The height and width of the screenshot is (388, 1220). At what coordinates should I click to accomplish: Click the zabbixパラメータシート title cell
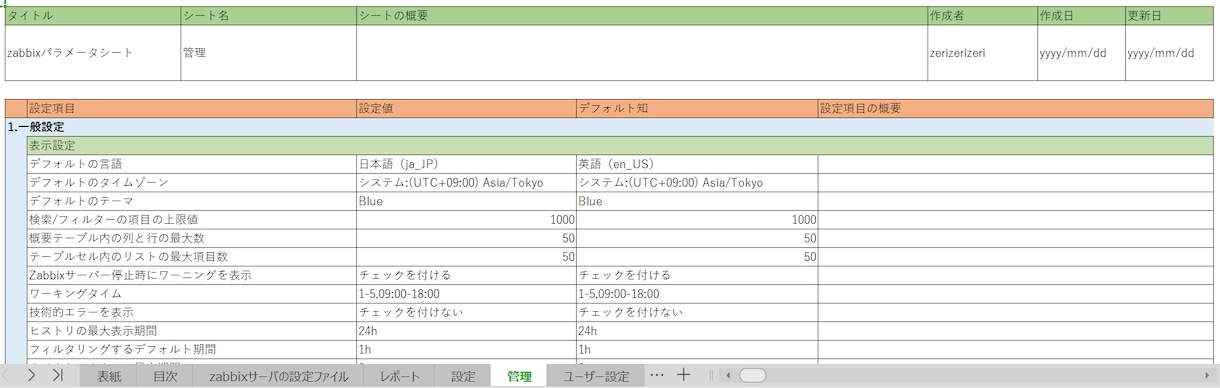(92, 53)
